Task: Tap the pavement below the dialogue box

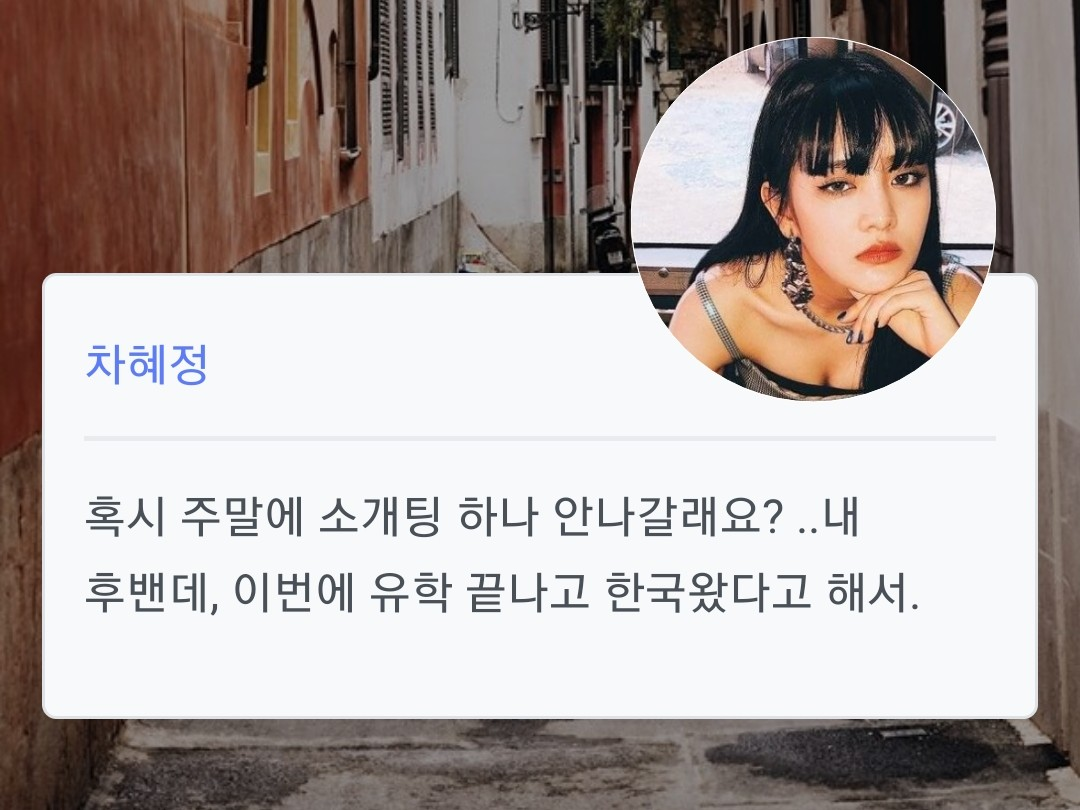Action: point(540,765)
